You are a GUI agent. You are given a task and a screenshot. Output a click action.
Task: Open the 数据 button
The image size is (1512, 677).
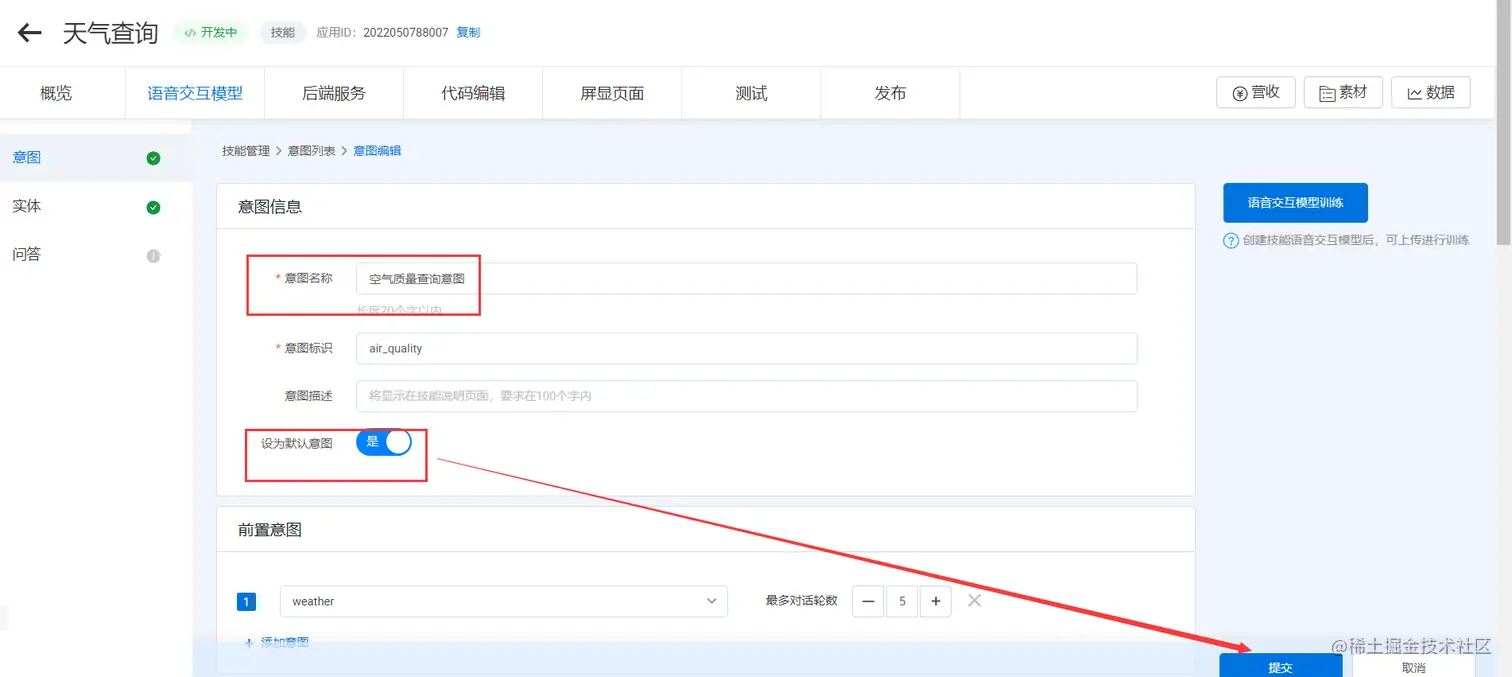(1431, 92)
